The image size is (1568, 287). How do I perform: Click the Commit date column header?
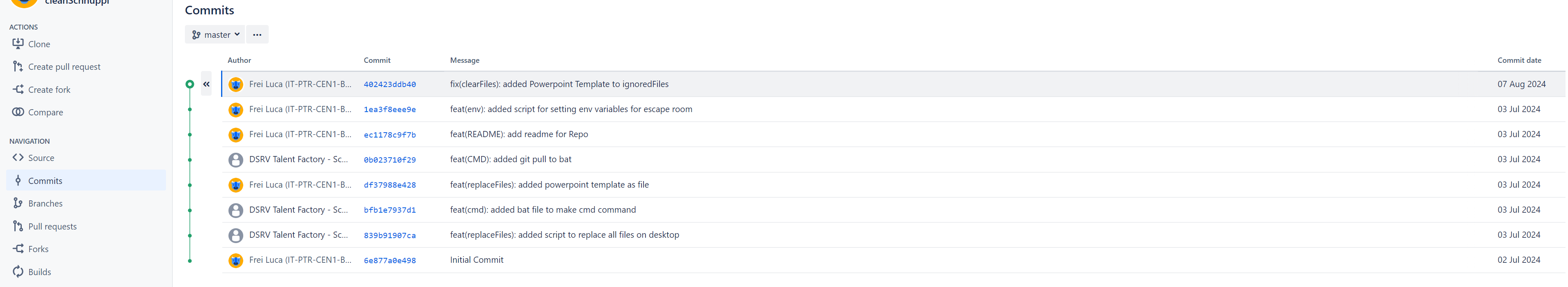tap(1519, 60)
